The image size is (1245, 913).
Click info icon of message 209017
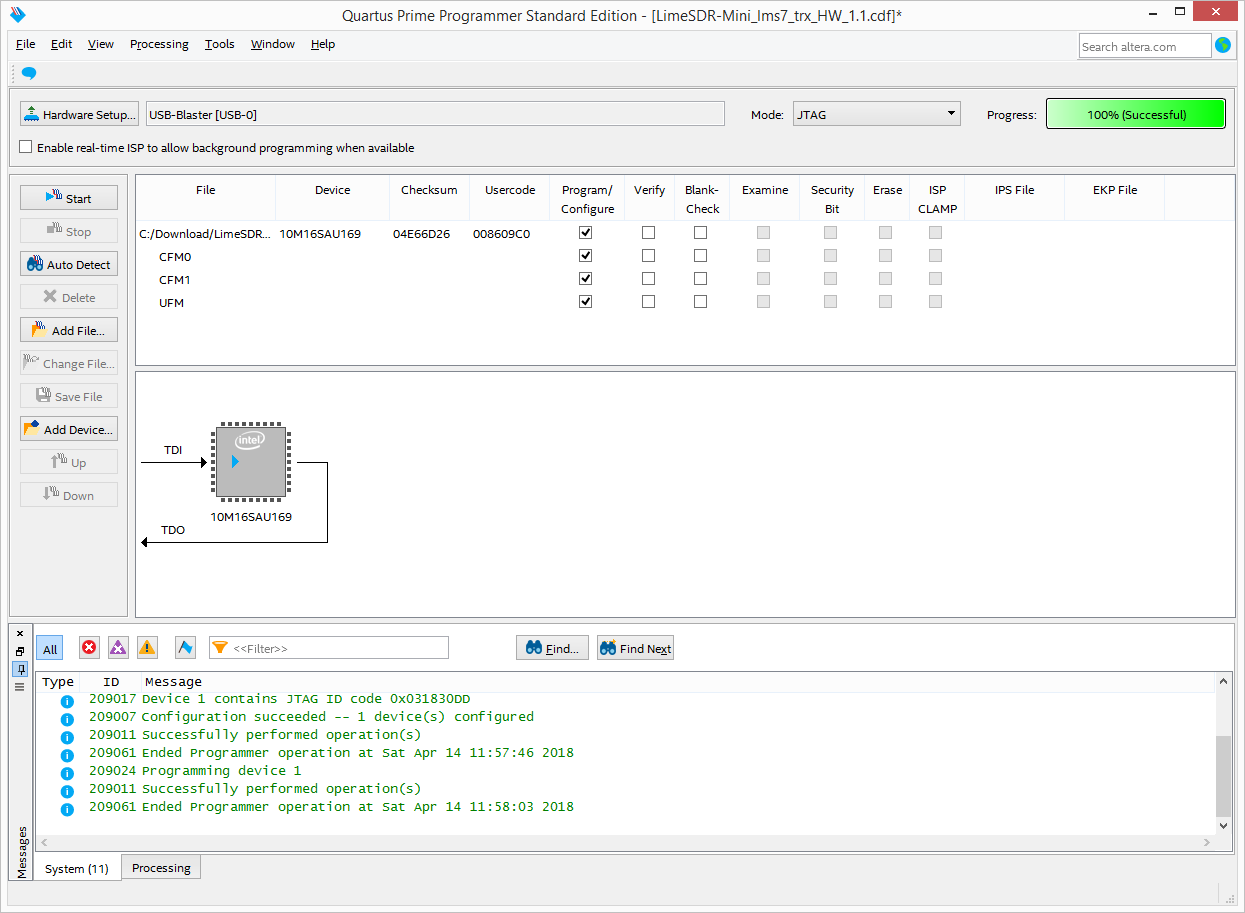[67, 701]
